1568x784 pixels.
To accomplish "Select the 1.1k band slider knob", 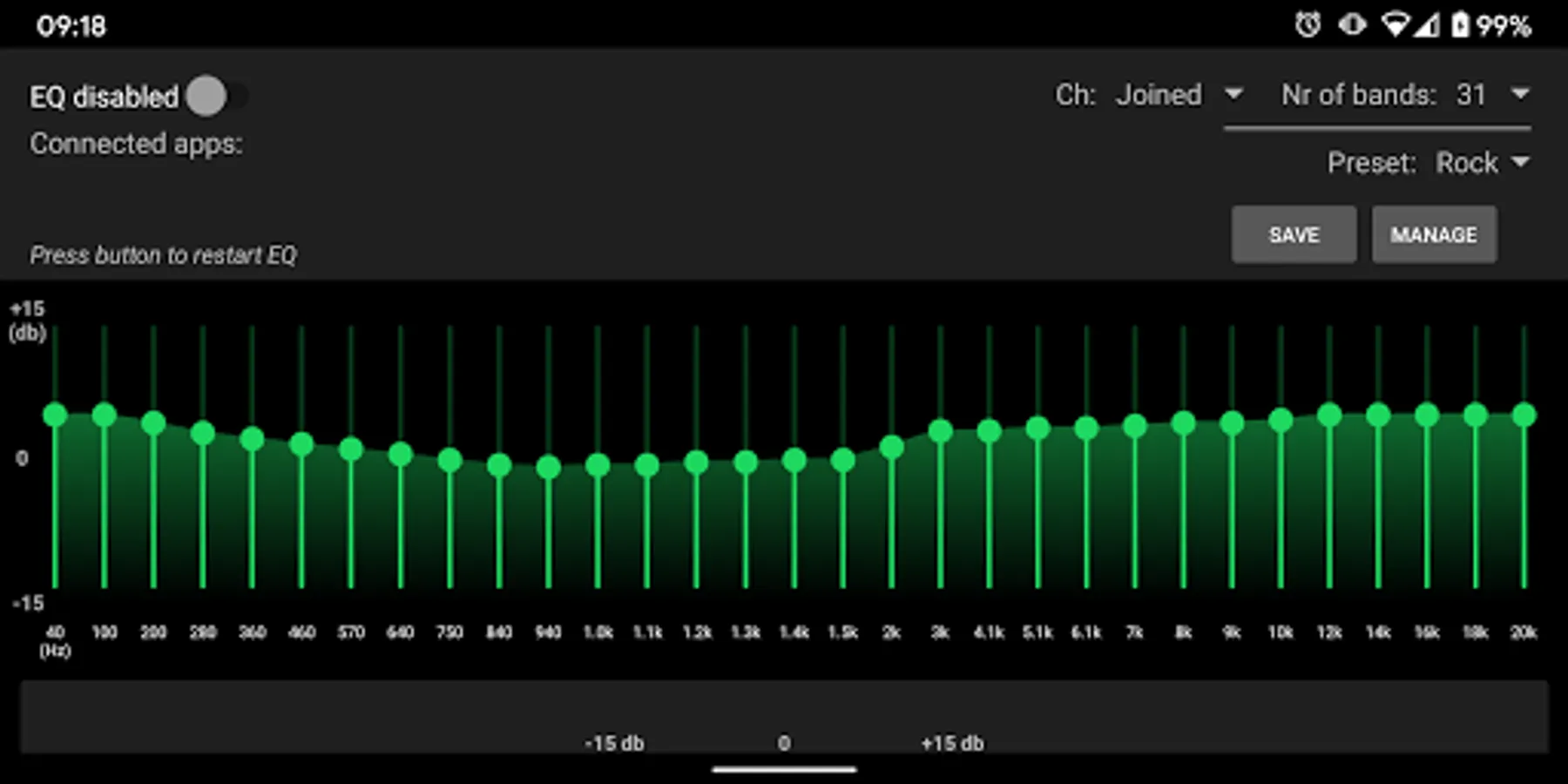I will (646, 465).
